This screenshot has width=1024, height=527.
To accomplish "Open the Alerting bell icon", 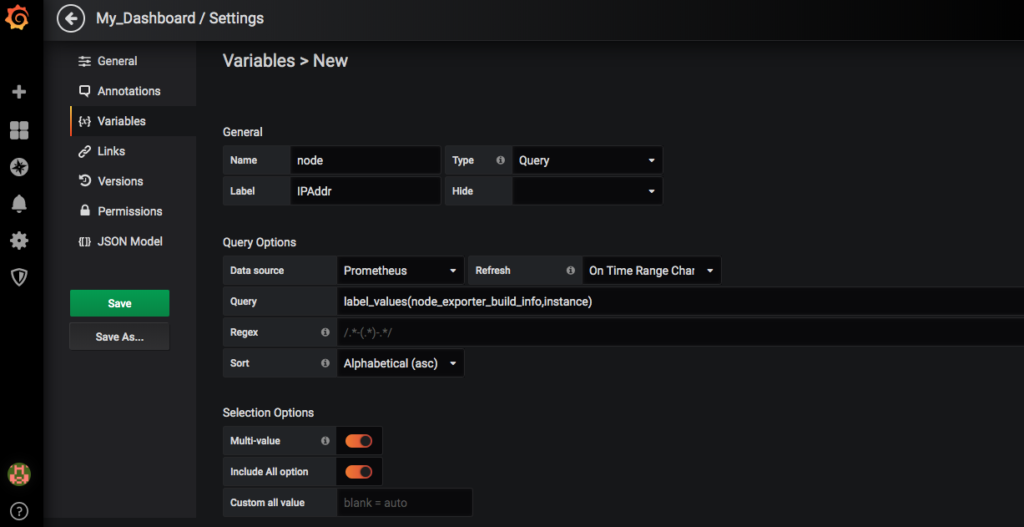I will [19, 204].
